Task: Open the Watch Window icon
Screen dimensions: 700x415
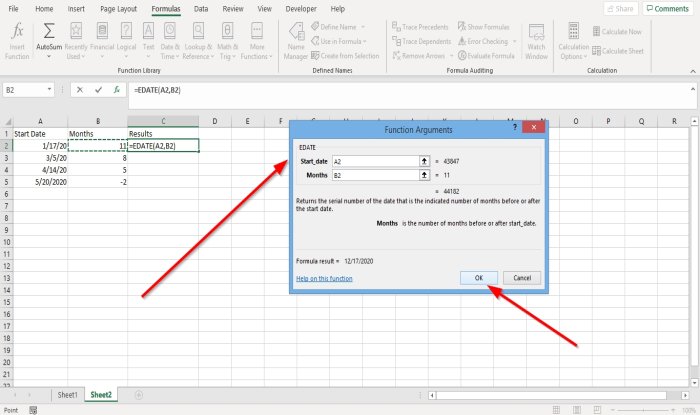Action: point(536,32)
